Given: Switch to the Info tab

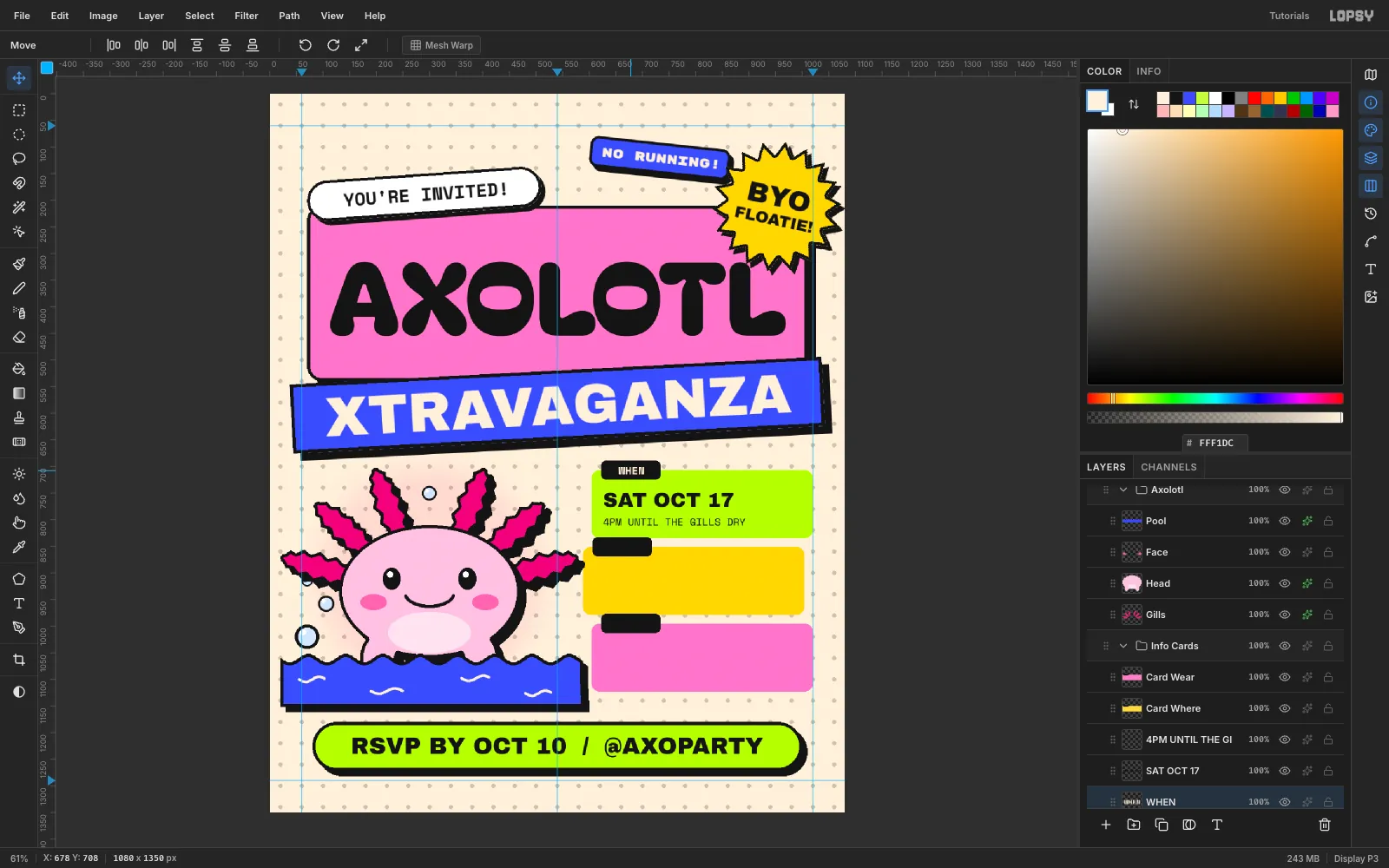Looking at the screenshot, I should pyautogui.click(x=1149, y=71).
